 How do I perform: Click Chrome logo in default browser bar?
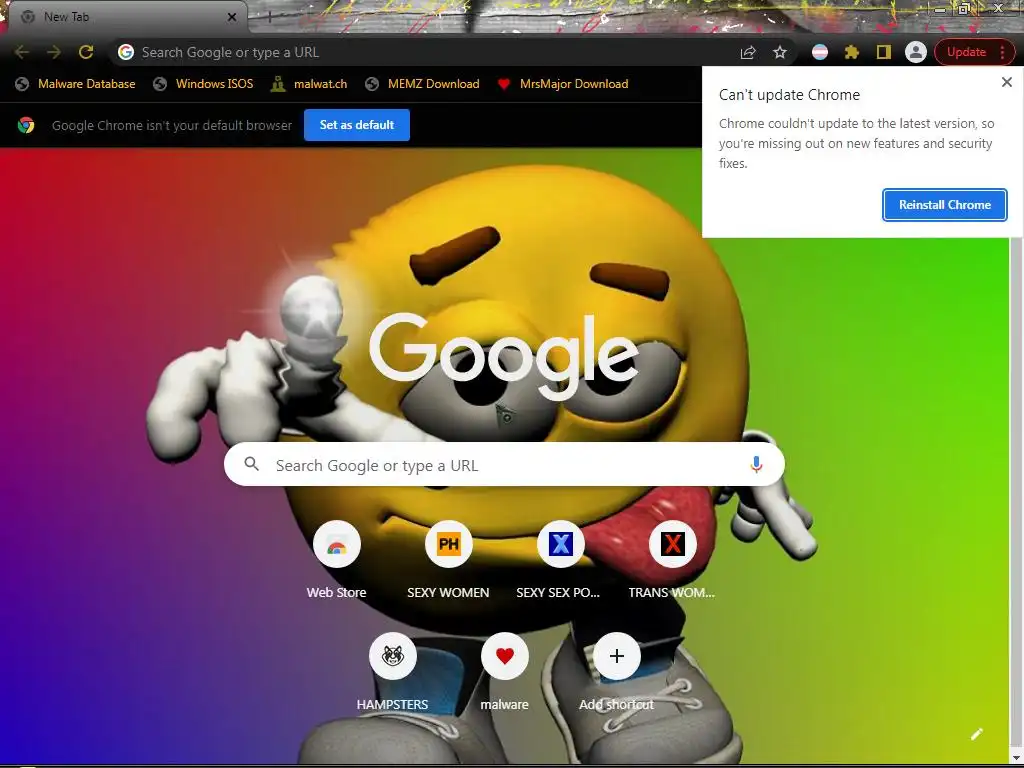click(26, 125)
